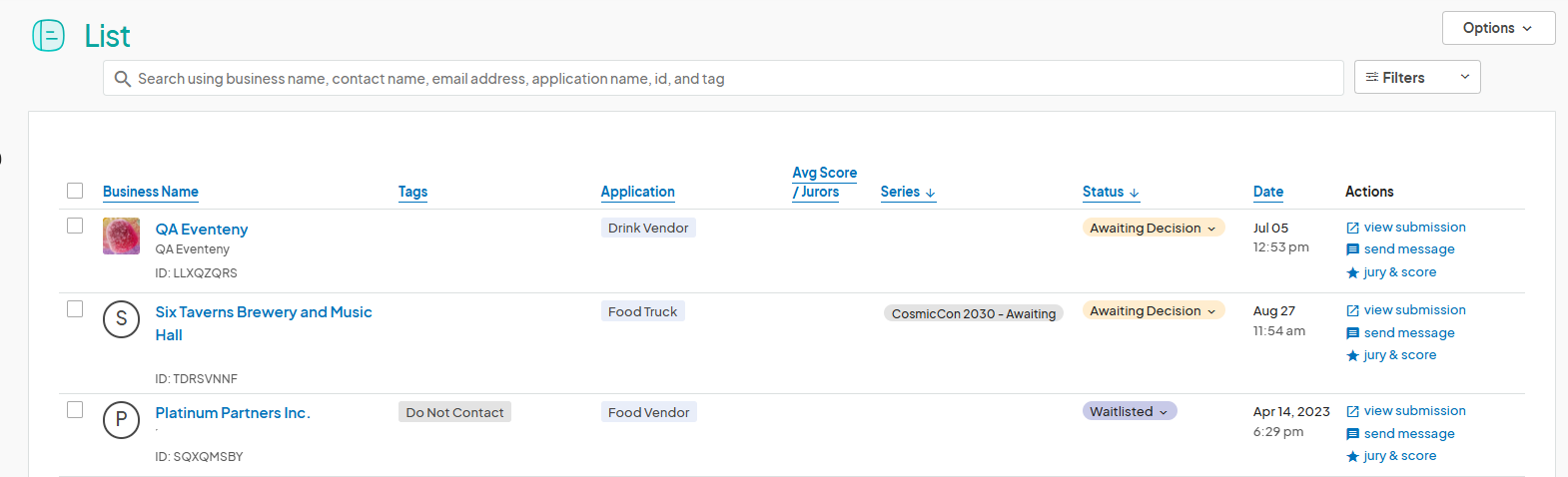Focus the business search input field
Screen dimensions: 1568x477
click(723, 78)
